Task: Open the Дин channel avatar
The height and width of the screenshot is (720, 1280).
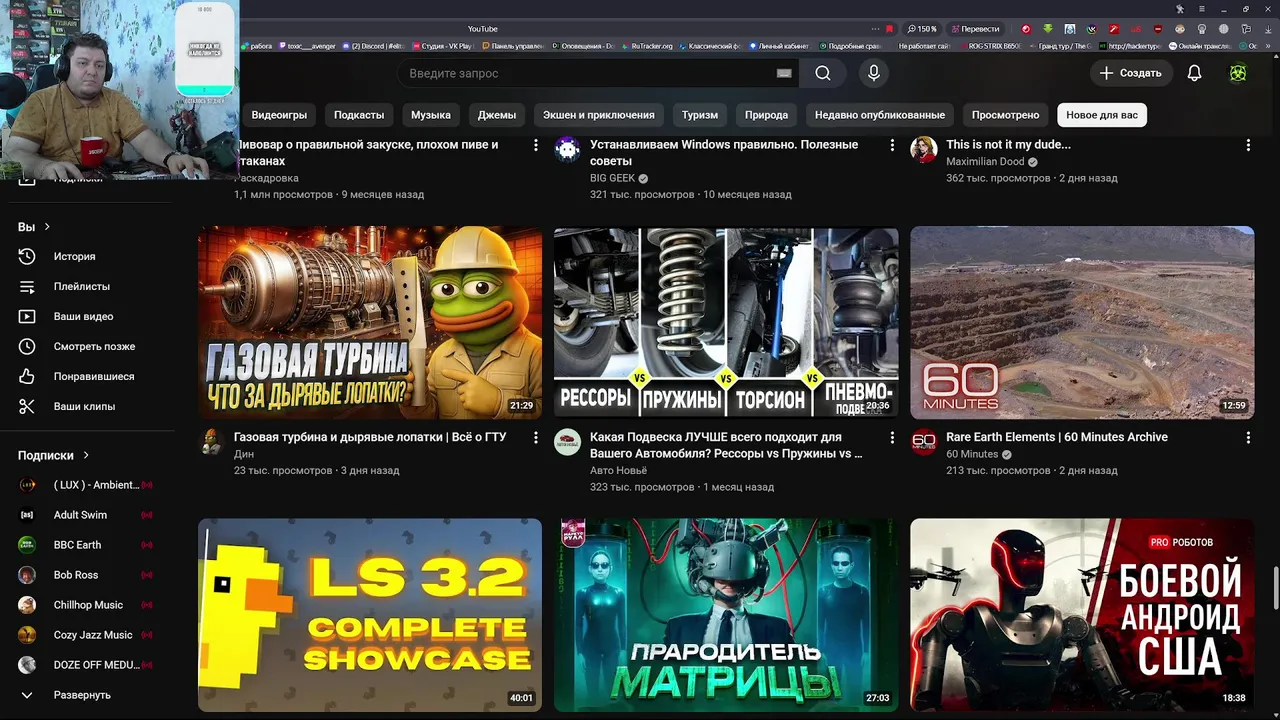Action: pos(211,442)
